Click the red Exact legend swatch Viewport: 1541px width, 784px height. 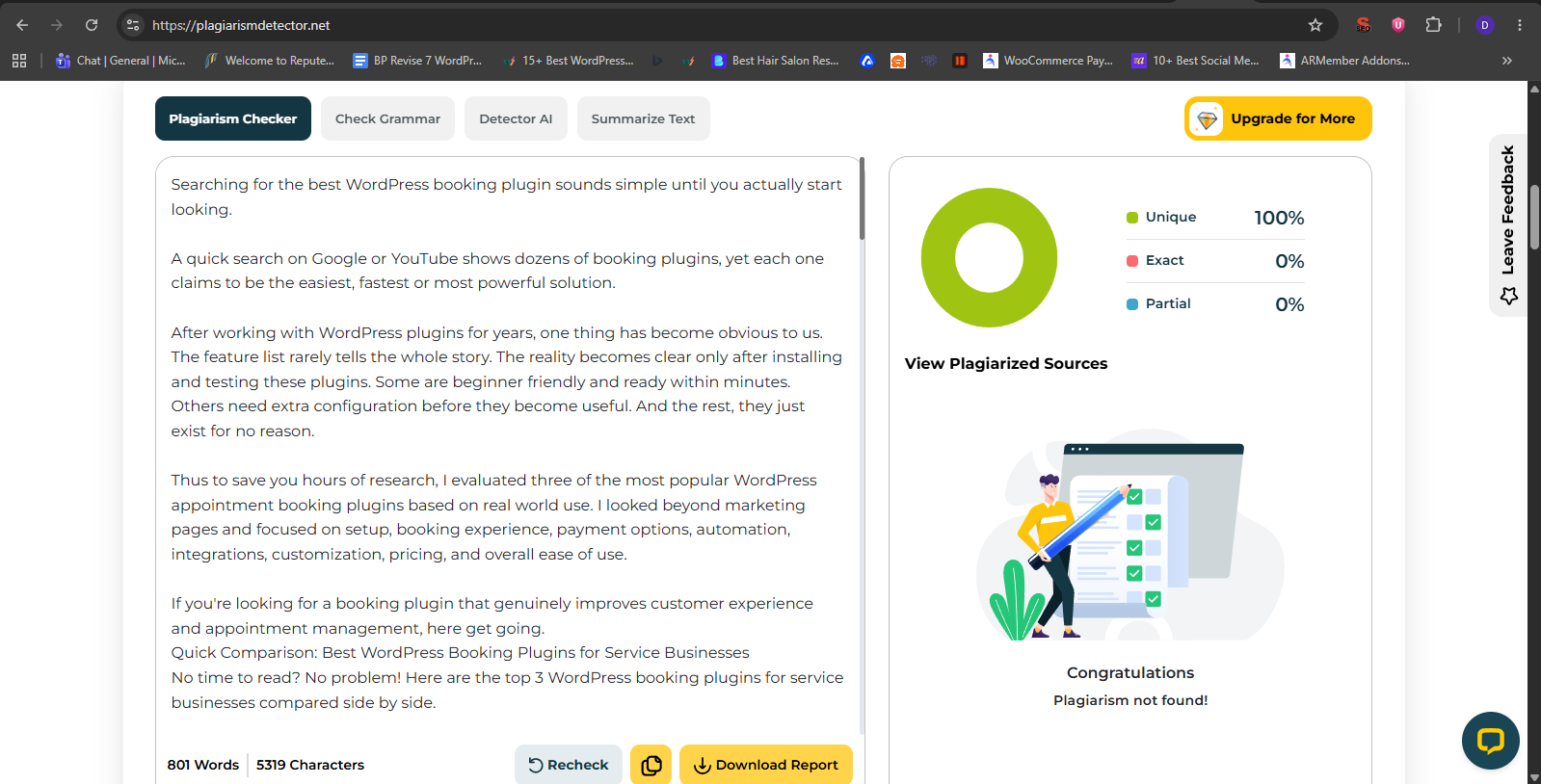coord(1132,261)
